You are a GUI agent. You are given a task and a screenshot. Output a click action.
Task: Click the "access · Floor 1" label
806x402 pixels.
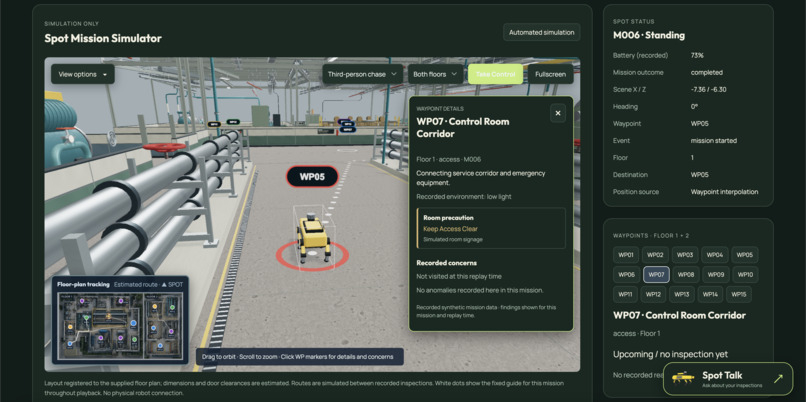click(636, 334)
